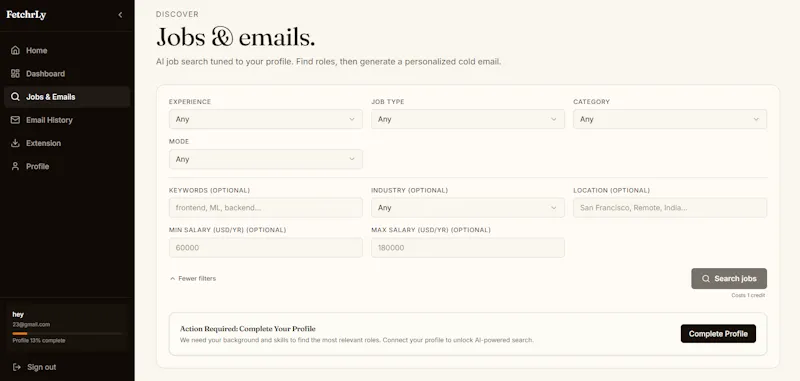The height and width of the screenshot is (381, 800).
Task: Click the Search jobs button
Action: point(729,278)
